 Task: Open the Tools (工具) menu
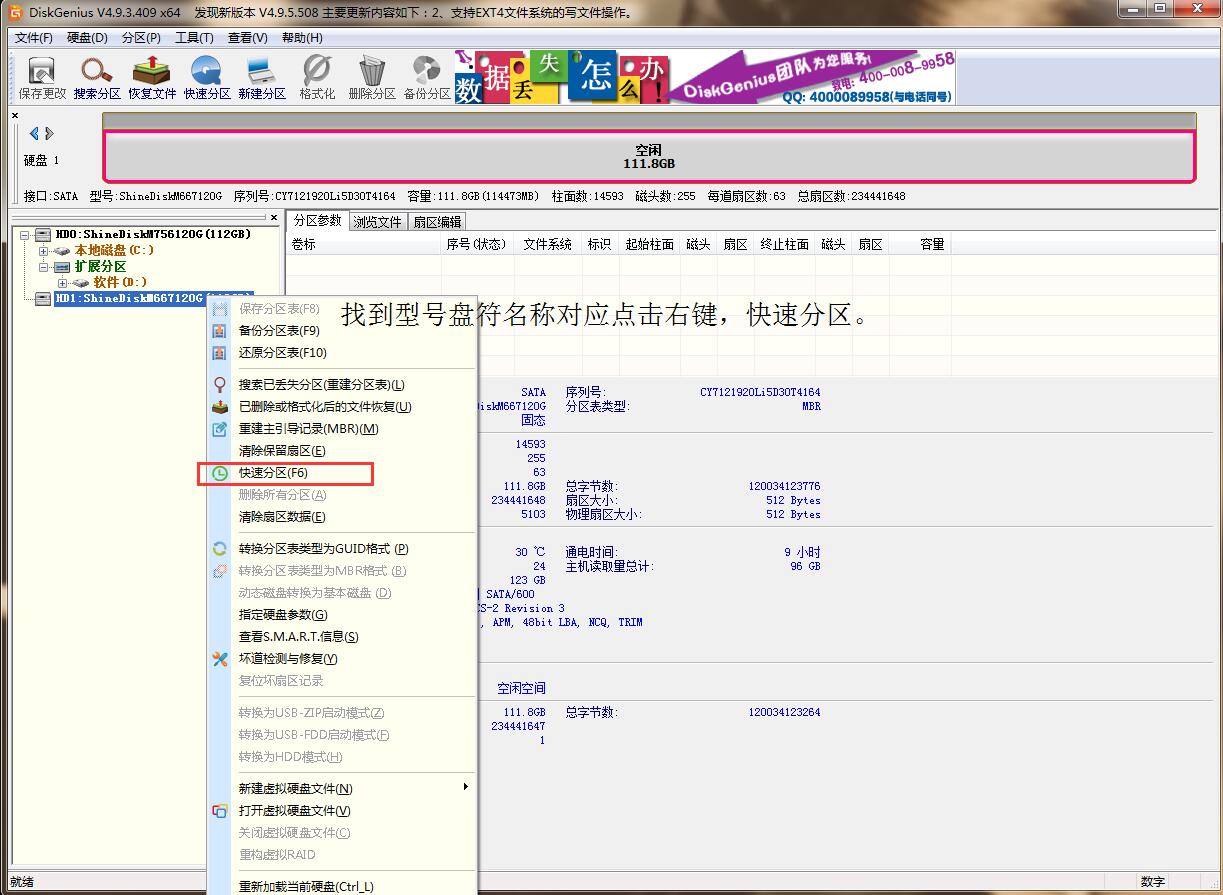tap(194, 38)
